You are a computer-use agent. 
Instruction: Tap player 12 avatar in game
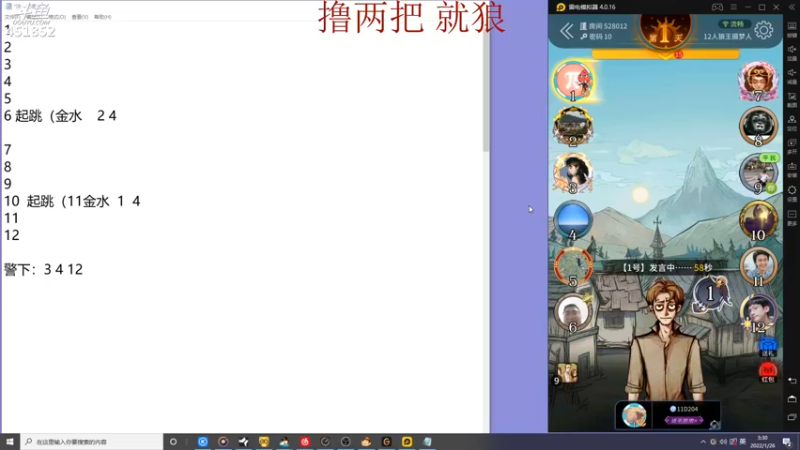click(758, 313)
